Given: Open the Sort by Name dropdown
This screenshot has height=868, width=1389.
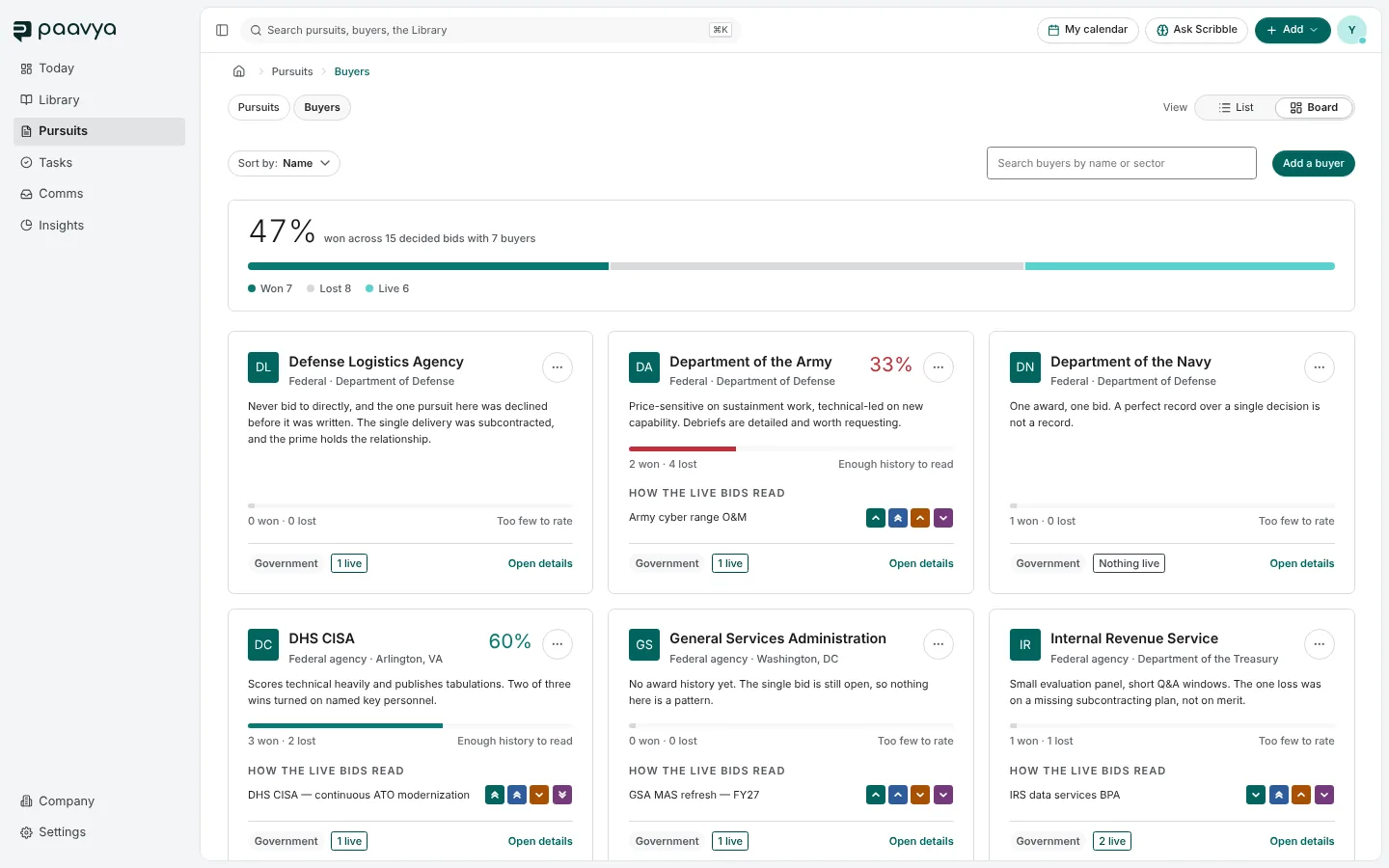Looking at the screenshot, I should tap(284, 163).
